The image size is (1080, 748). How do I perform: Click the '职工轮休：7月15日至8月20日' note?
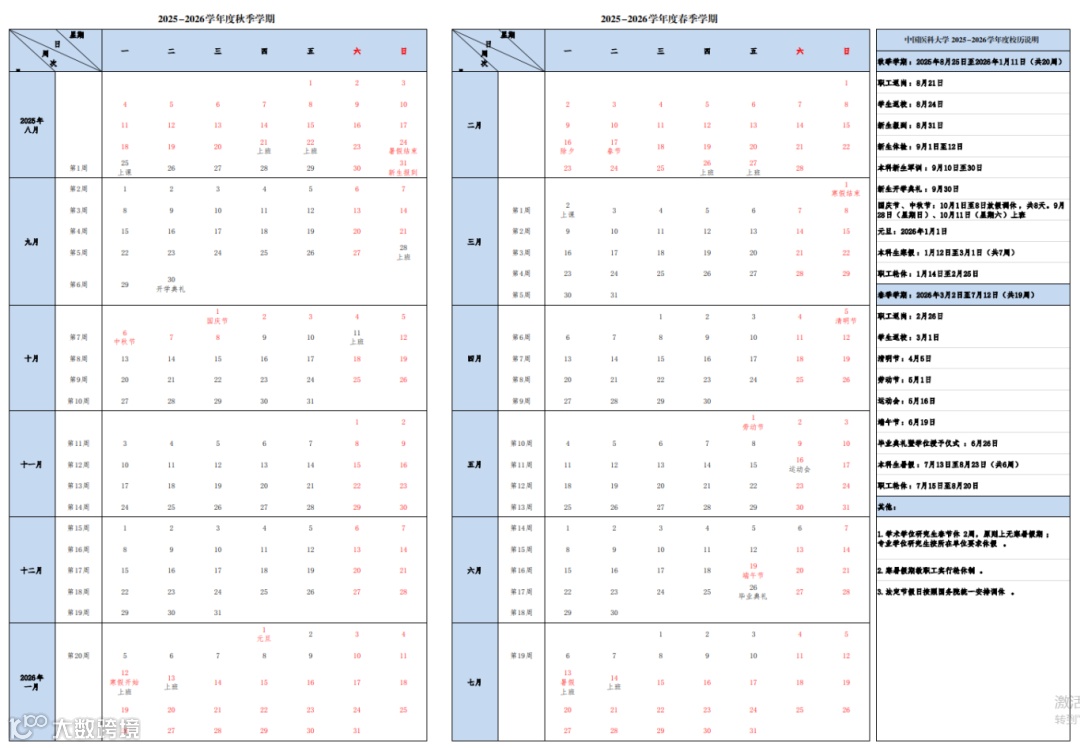point(928,486)
